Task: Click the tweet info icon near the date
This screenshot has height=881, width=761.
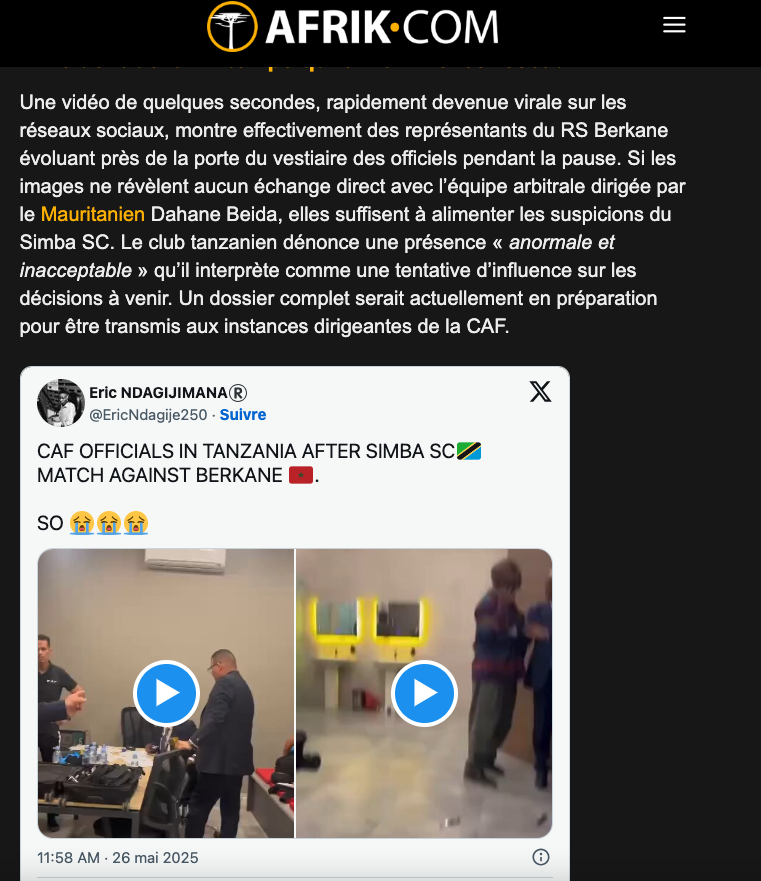Action: (541, 857)
